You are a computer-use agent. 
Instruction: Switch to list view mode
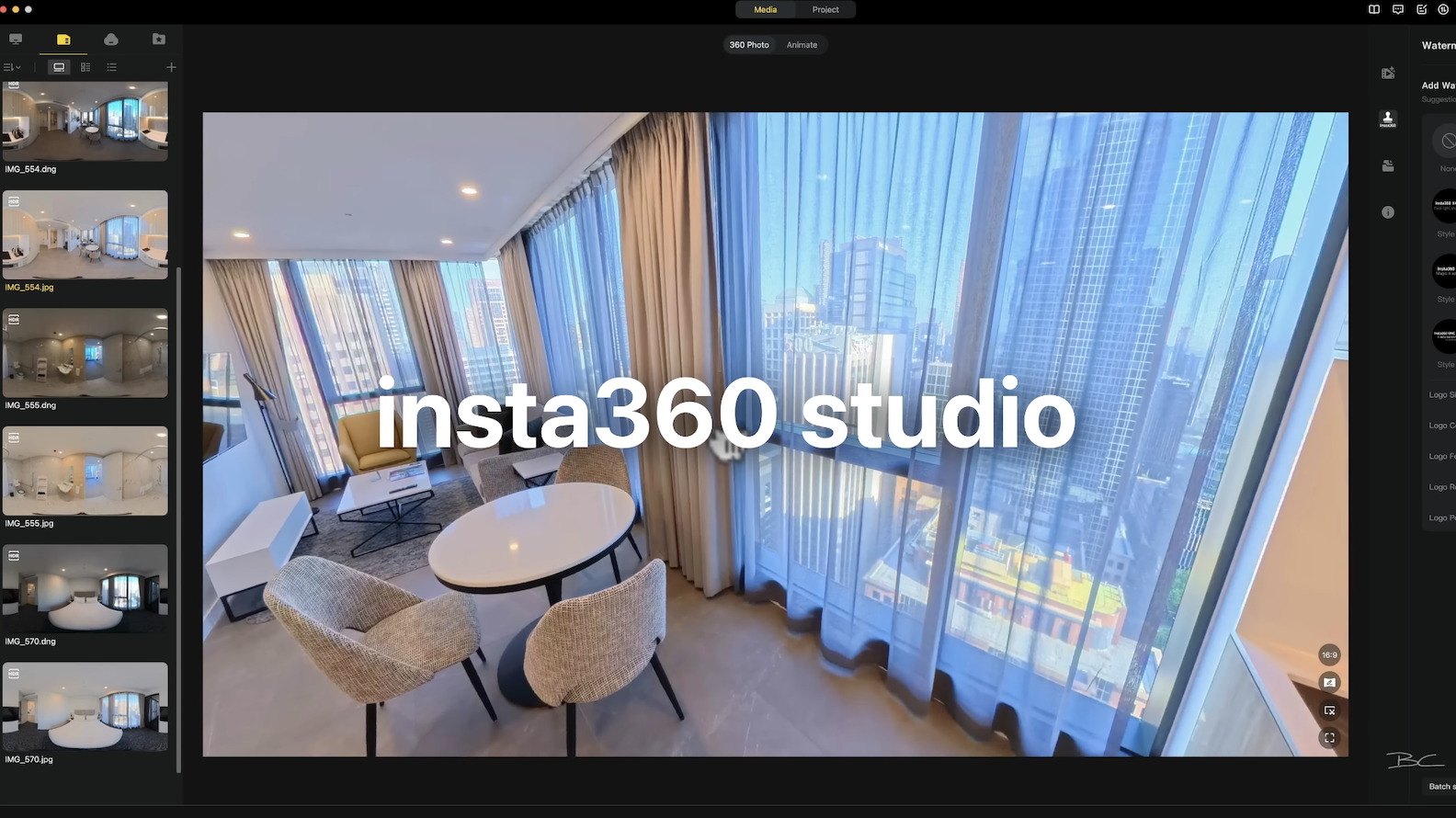[112, 67]
